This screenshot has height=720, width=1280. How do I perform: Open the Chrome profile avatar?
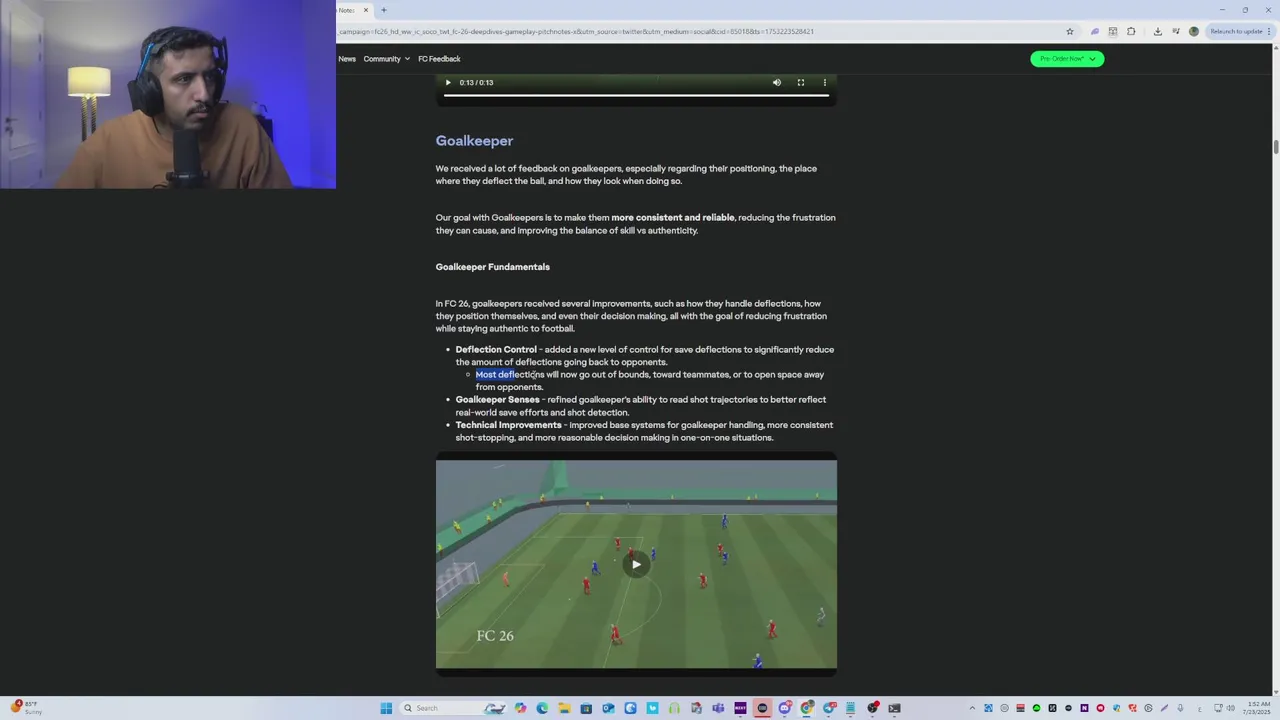(x=1194, y=31)
